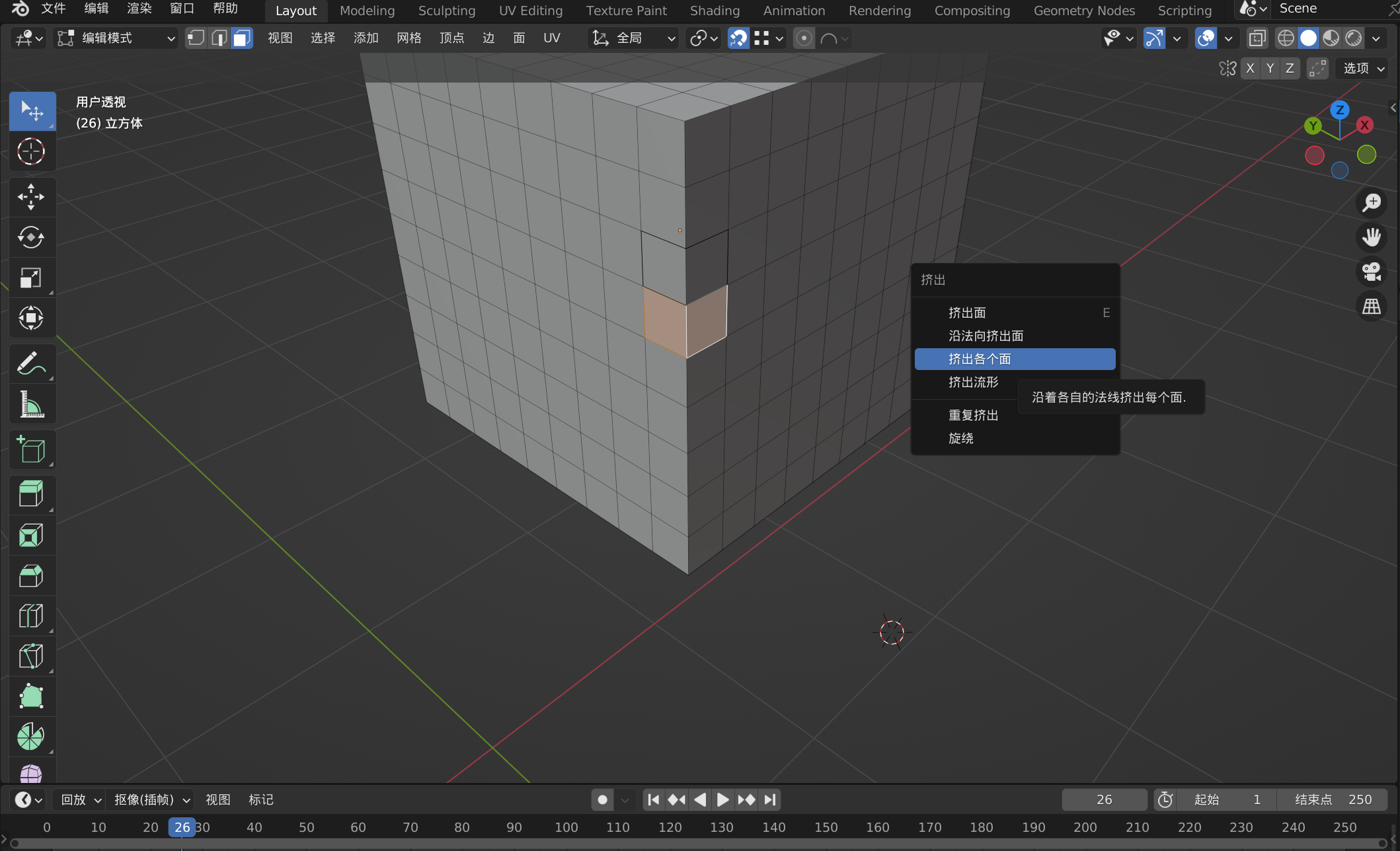Open the editor type dropdown in viewport header

pyautogui.click(x=28, y=38)
